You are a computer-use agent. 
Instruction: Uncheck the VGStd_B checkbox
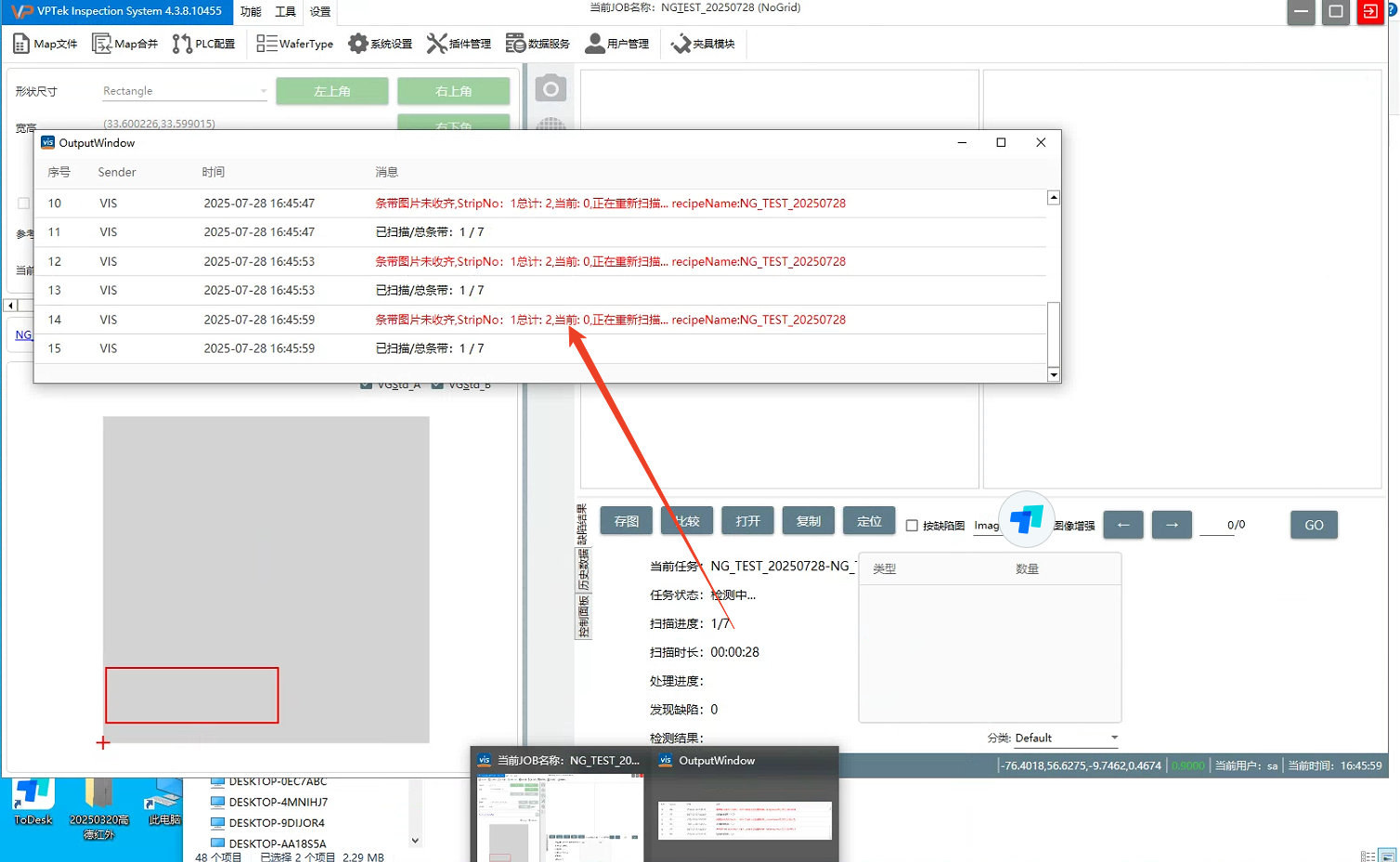[x=437, y=385]
